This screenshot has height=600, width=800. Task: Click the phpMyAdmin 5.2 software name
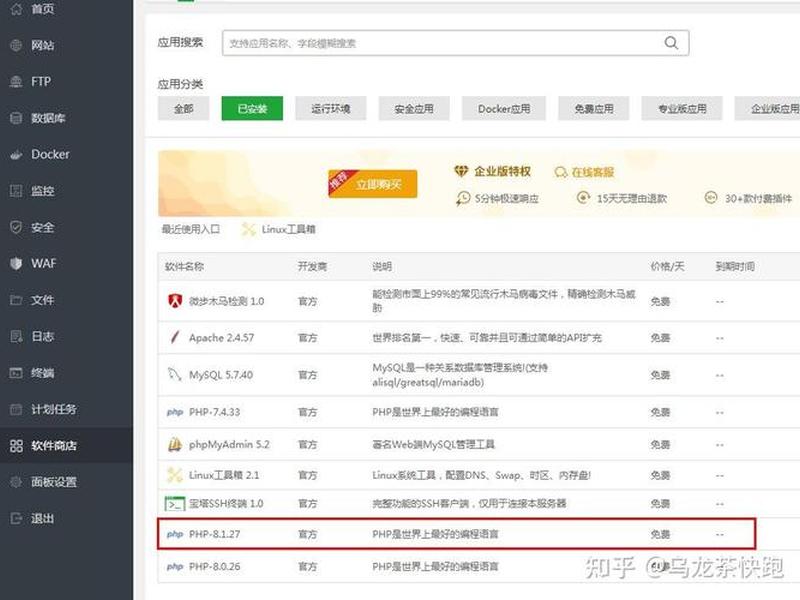[229, 444]
